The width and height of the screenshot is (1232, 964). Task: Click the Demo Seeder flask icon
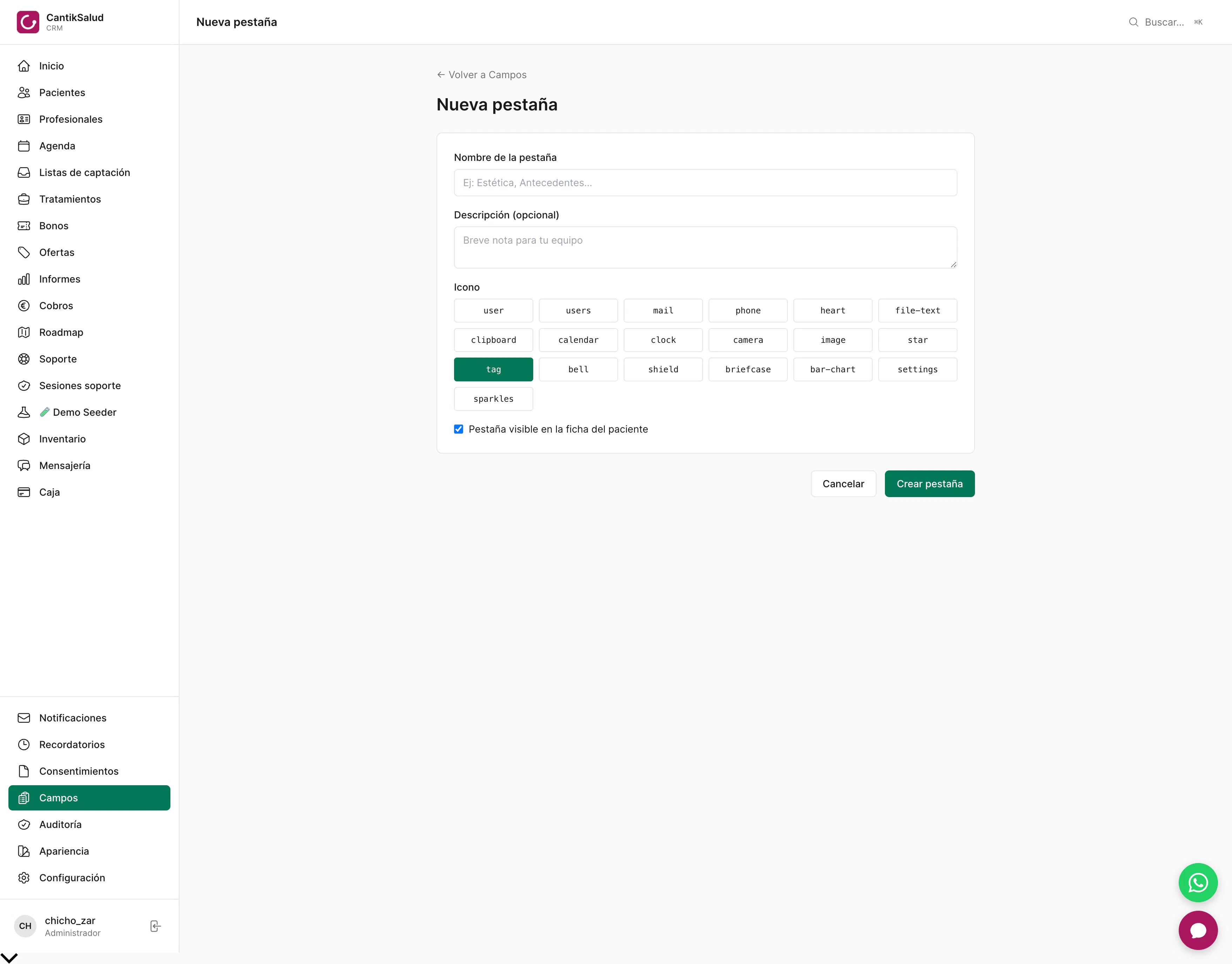(x=24, y=412)
